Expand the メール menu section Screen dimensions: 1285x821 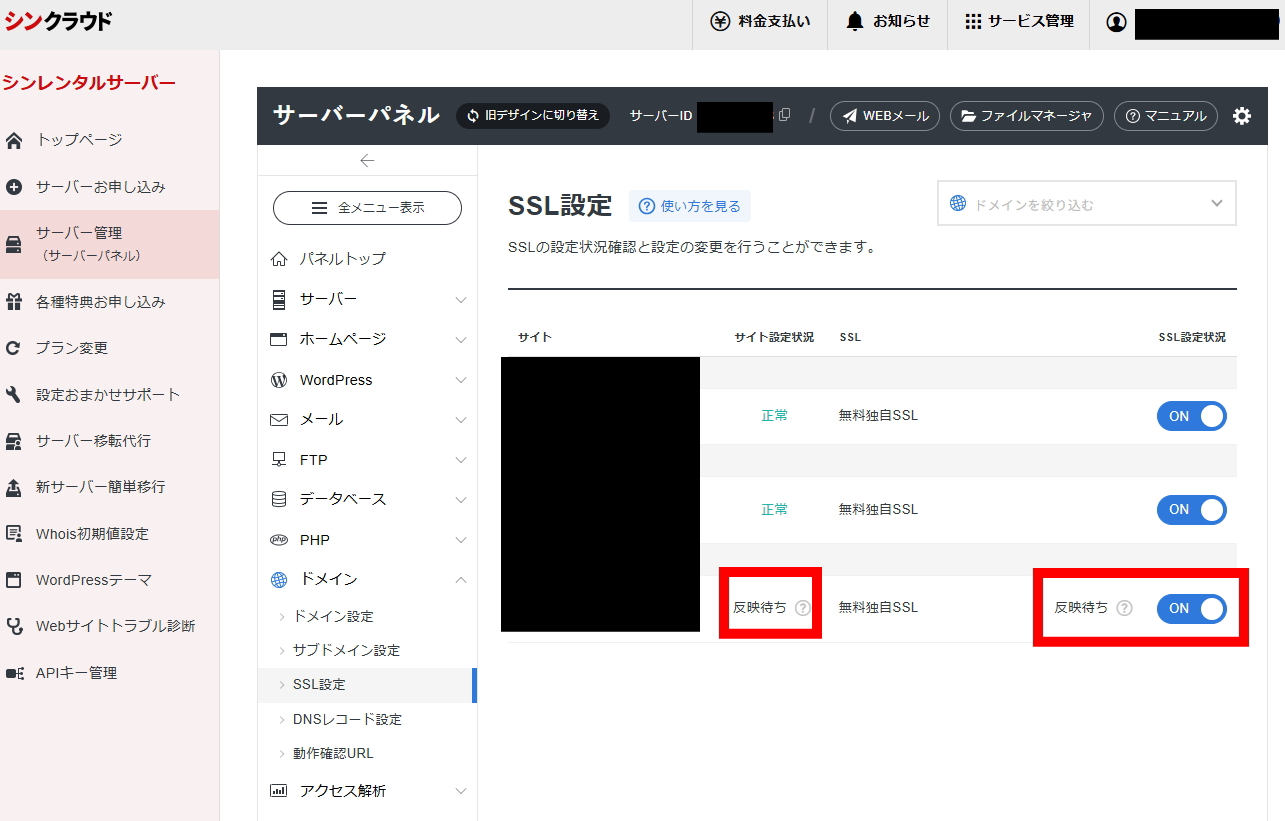click(x=367, y=420)
